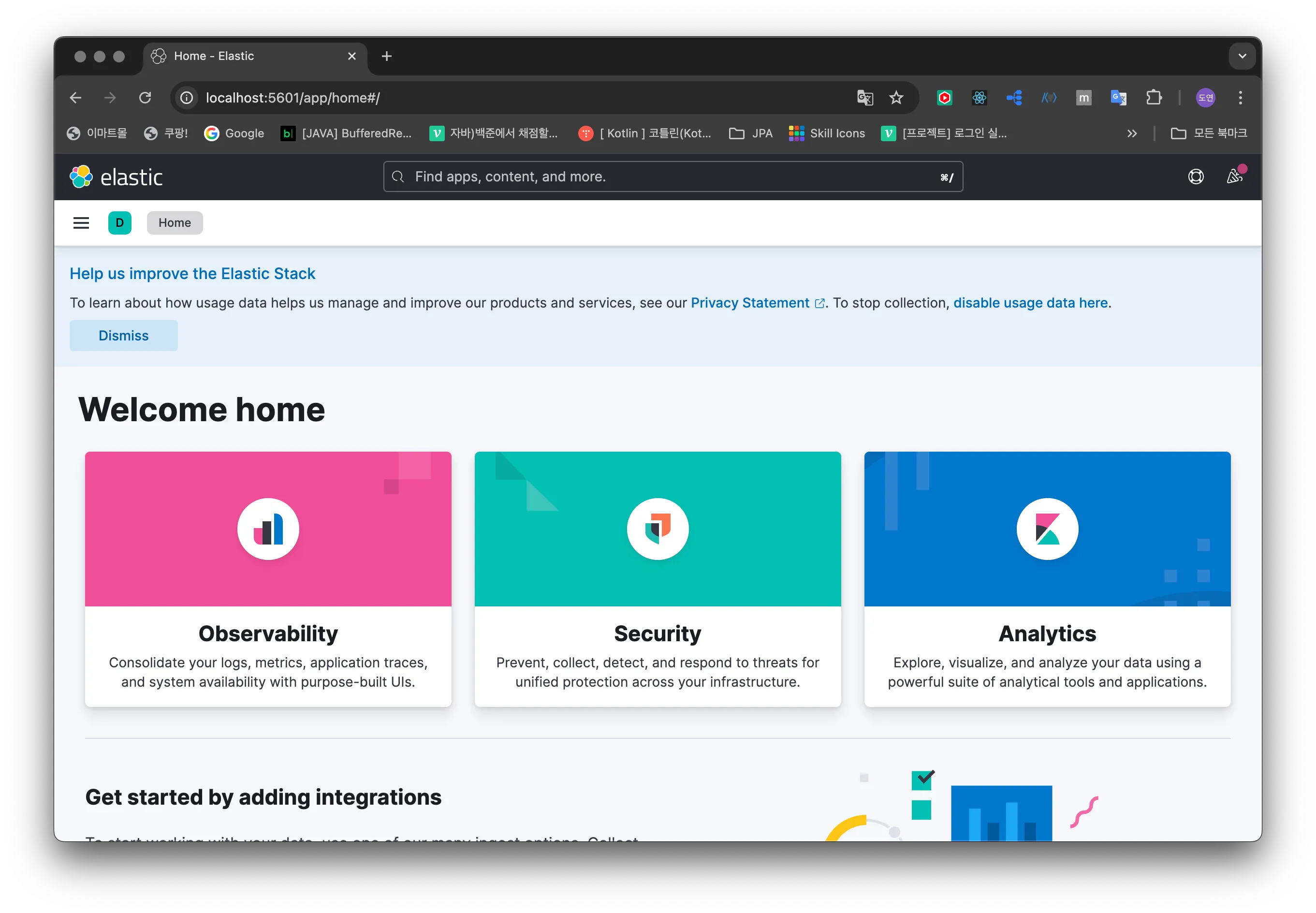Image resolution: width=1316 pixels, height=913 pixels.
Task: Click the Security card description text
Action: [x=658, y=672]
